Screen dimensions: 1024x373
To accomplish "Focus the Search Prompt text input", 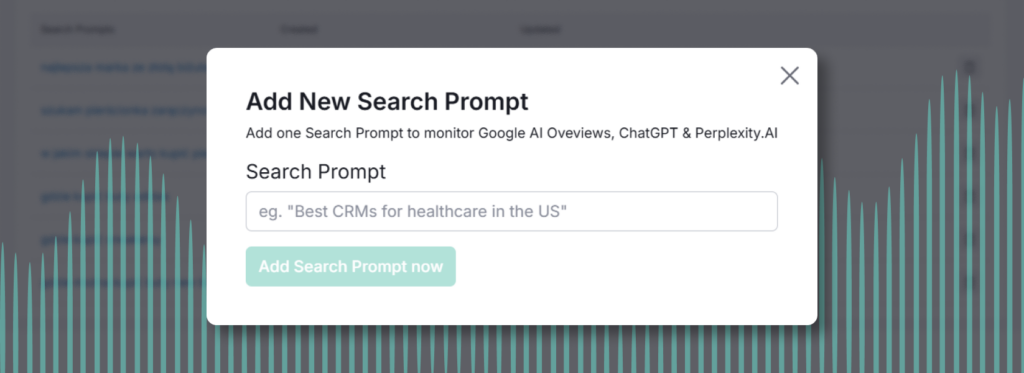I will tap(511, 211).
